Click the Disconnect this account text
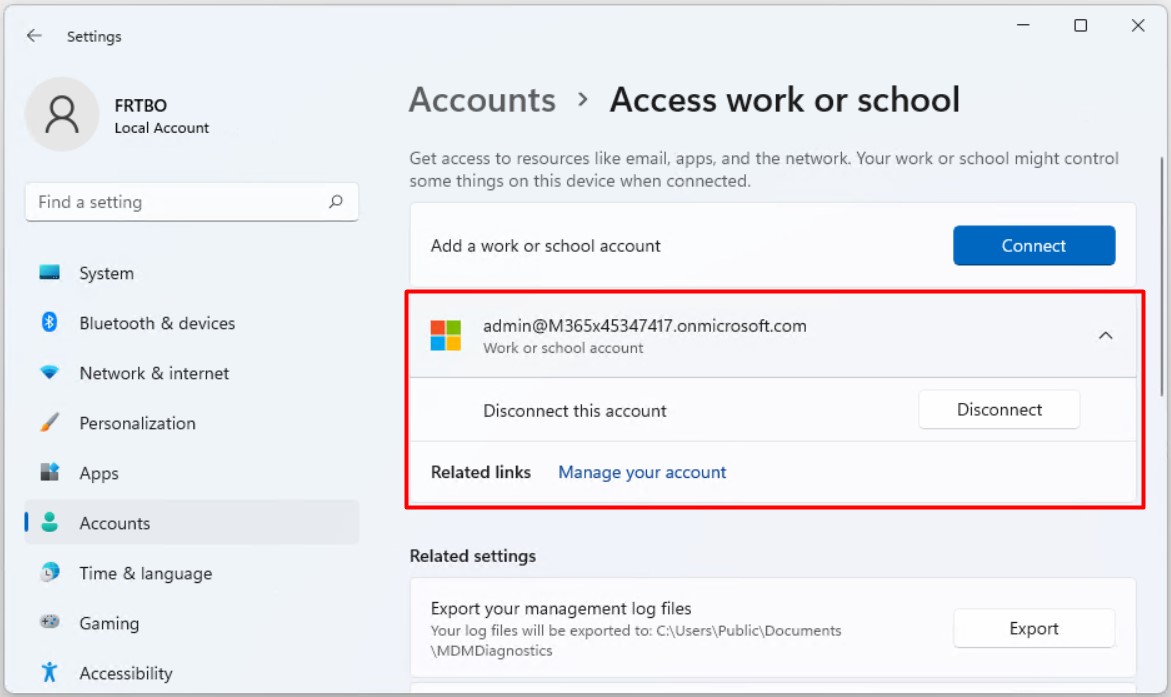 click(574, 411)
